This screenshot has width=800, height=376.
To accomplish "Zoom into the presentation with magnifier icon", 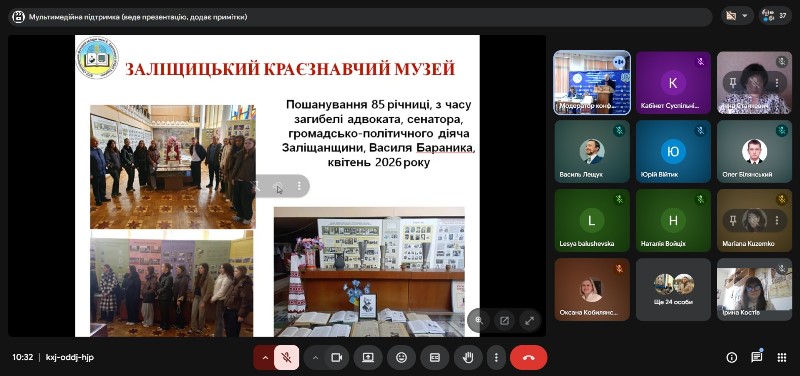I will pyautogui.click(x=479, y=320).
